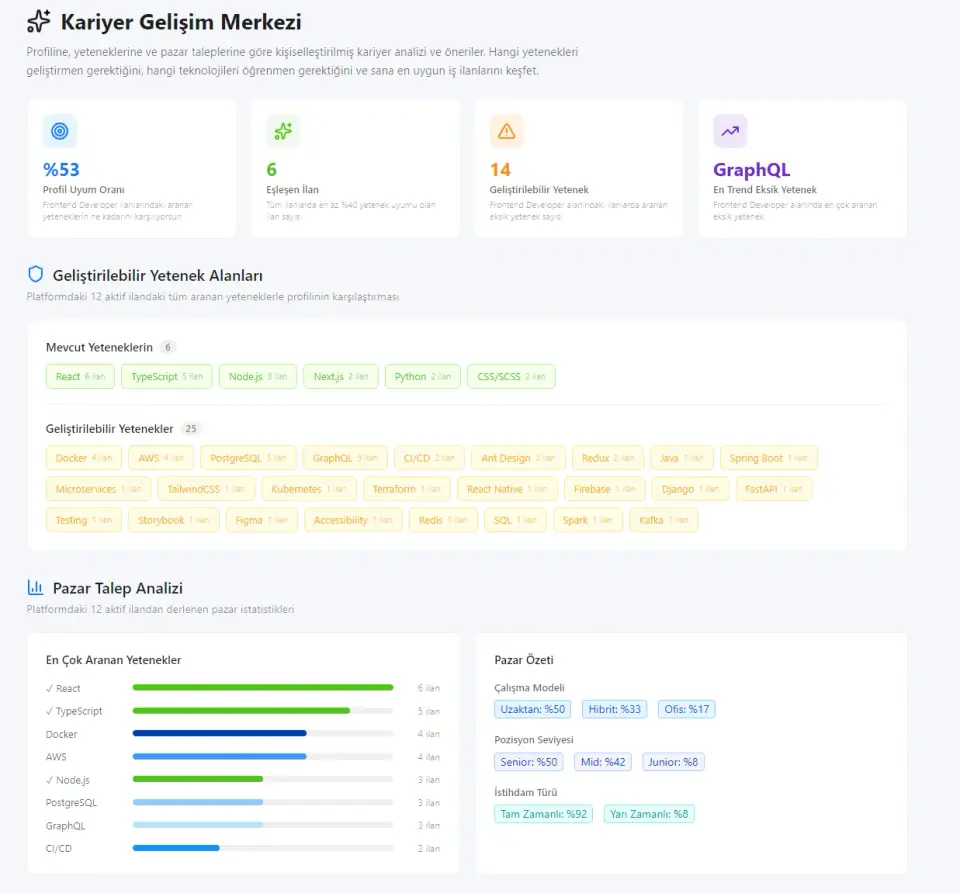Select the Senior: %50 chip

528,761
